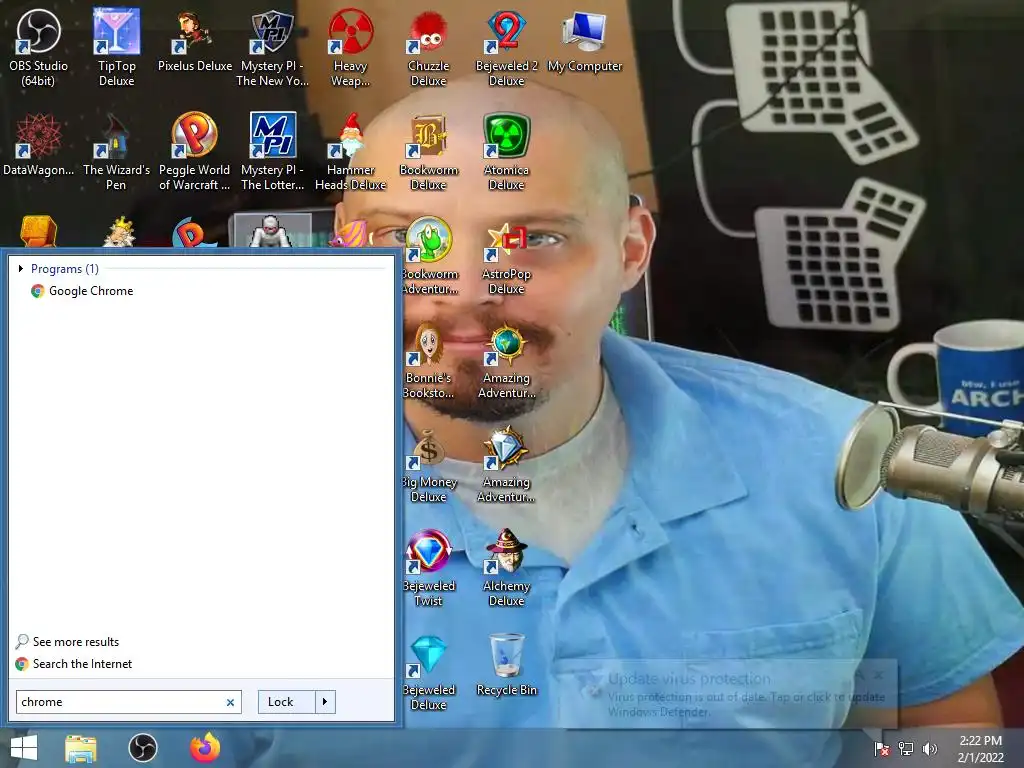
Task: Open OBS Studio (64bit) desktop shortcut
Action: 38,48
